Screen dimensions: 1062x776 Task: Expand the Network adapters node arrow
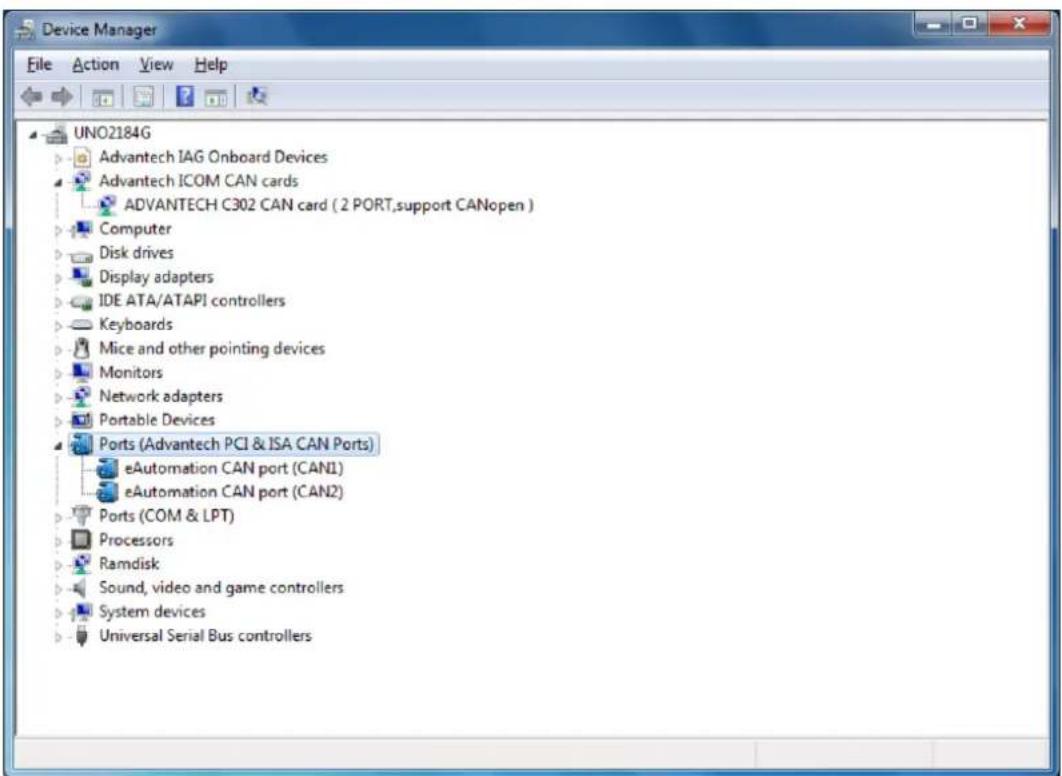click(x=58, y=397)
